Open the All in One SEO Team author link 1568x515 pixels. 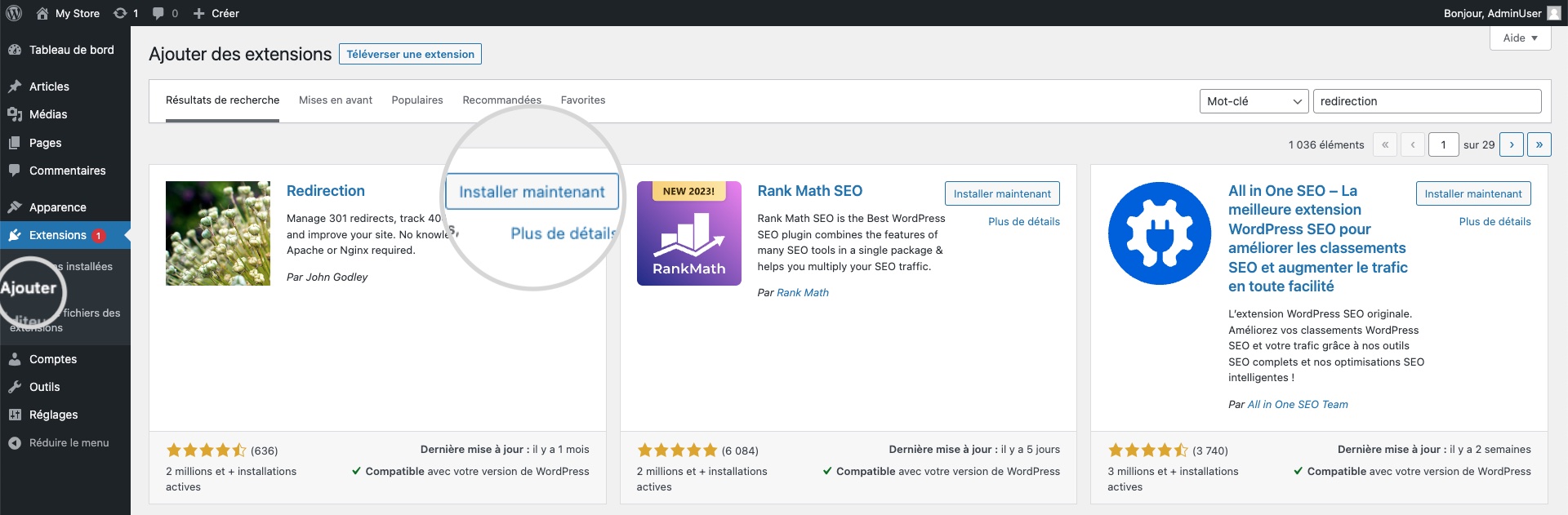[1298, 404]
